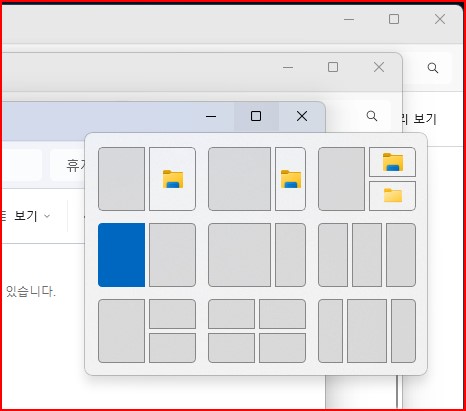The height and width of the screenshot is (411, 466).
Task: Choose narrow right column of narrow-wide-narrow layout
Action: point(403,331)
